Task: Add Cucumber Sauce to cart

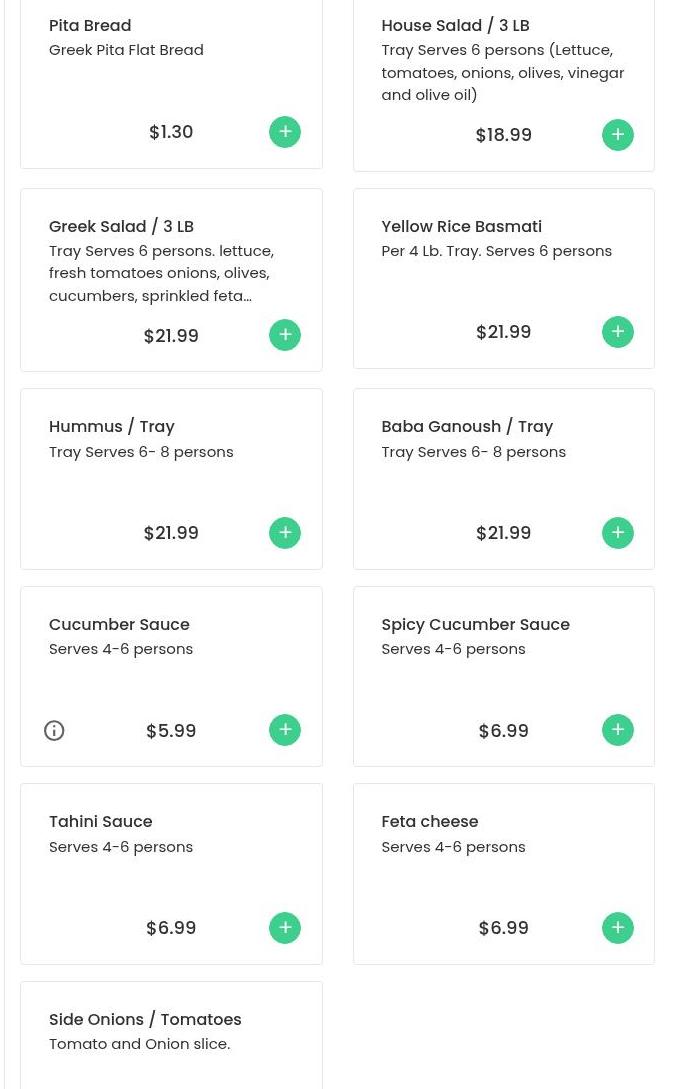Action: coord(285,730)
